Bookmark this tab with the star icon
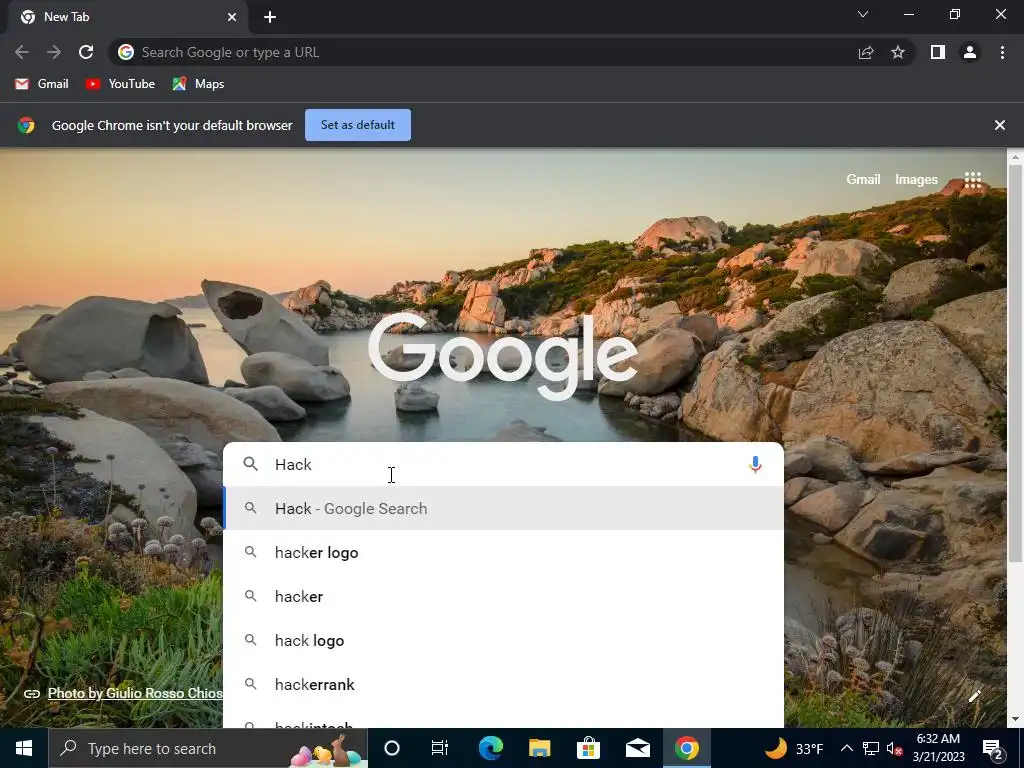 coord(898,52)
